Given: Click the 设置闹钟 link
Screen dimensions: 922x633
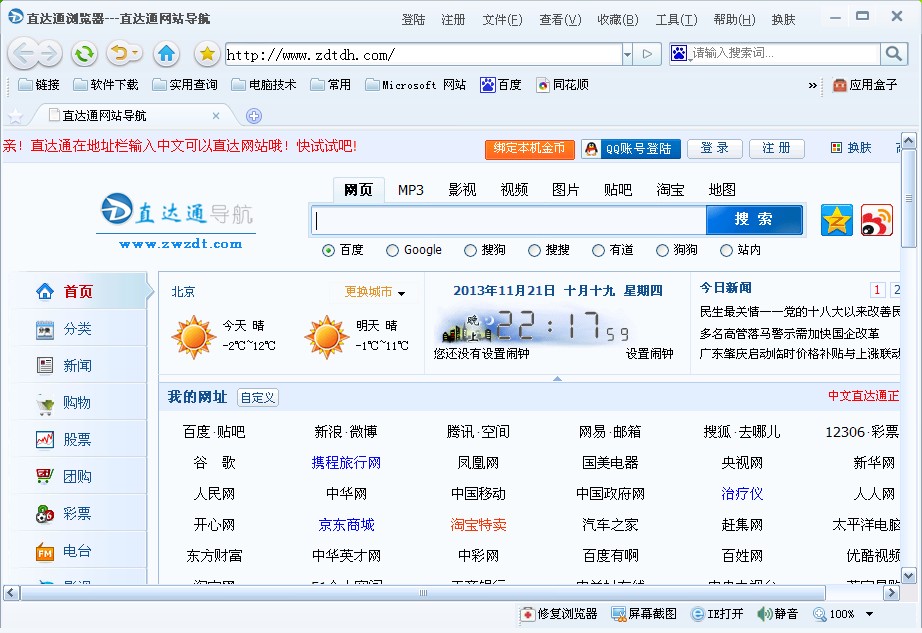Looking at the screenshot, I should (649, 354).
